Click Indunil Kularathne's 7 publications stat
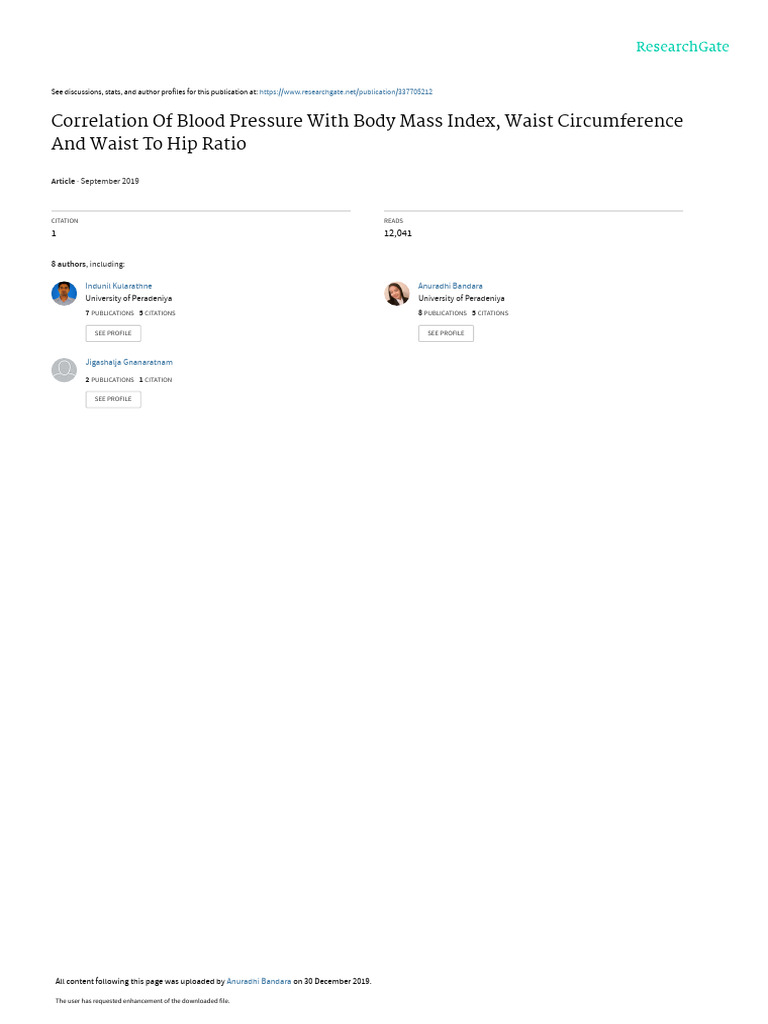 (x=110, y=313)
